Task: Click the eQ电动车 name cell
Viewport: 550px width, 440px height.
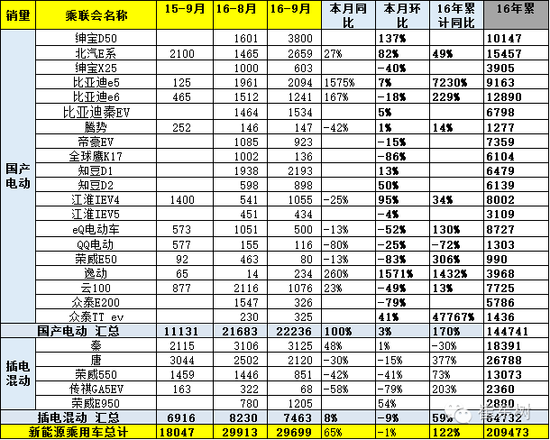Action: 96,229
